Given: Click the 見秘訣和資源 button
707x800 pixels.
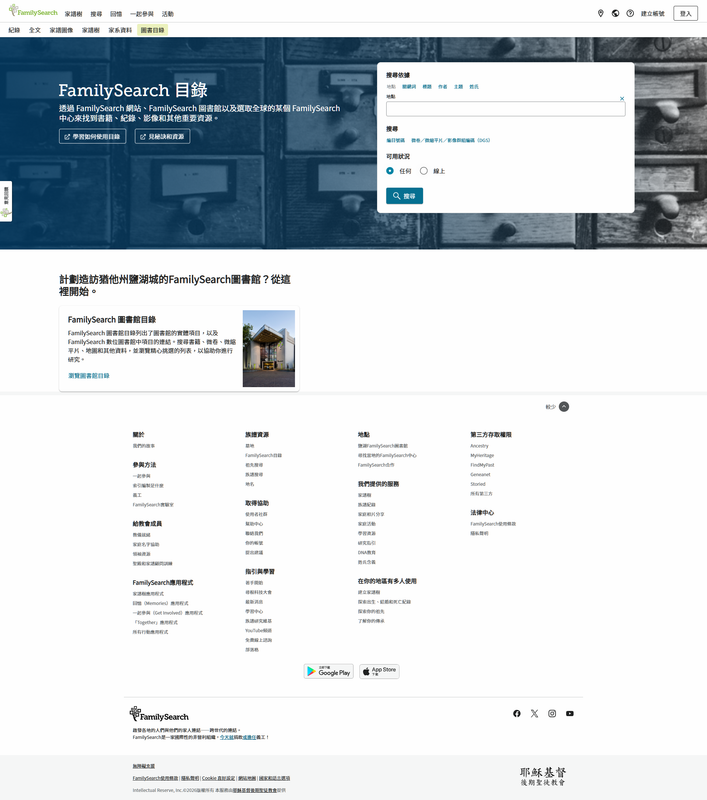Looking at the screenshot, I should pos(162,136).
